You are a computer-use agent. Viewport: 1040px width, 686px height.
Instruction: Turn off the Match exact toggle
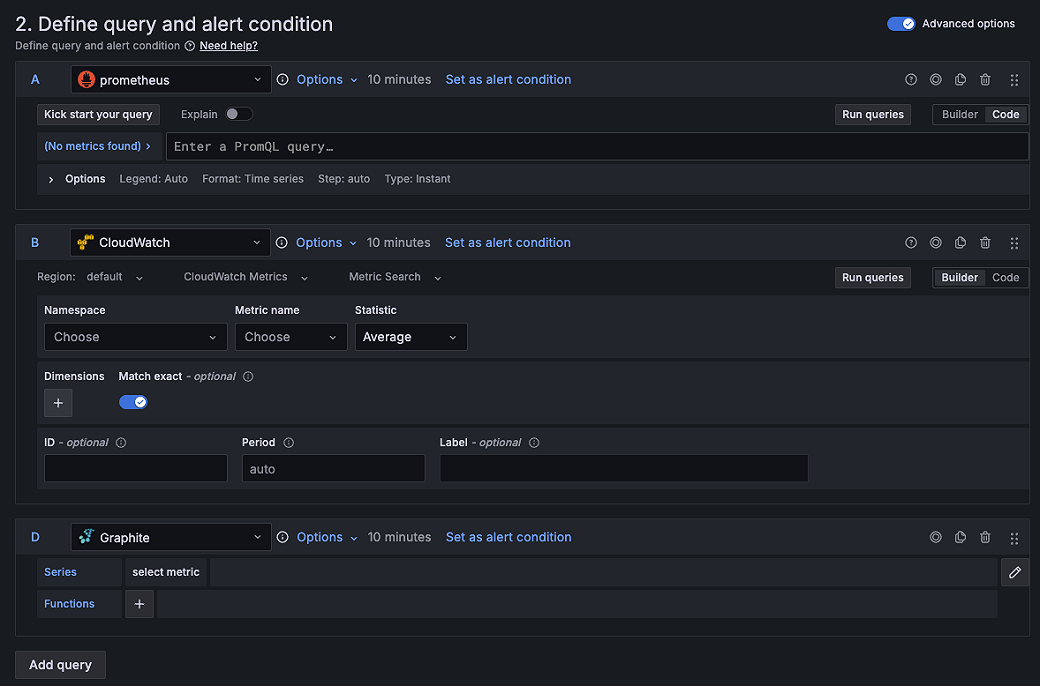pyautogui.click(x=133, y=401)
